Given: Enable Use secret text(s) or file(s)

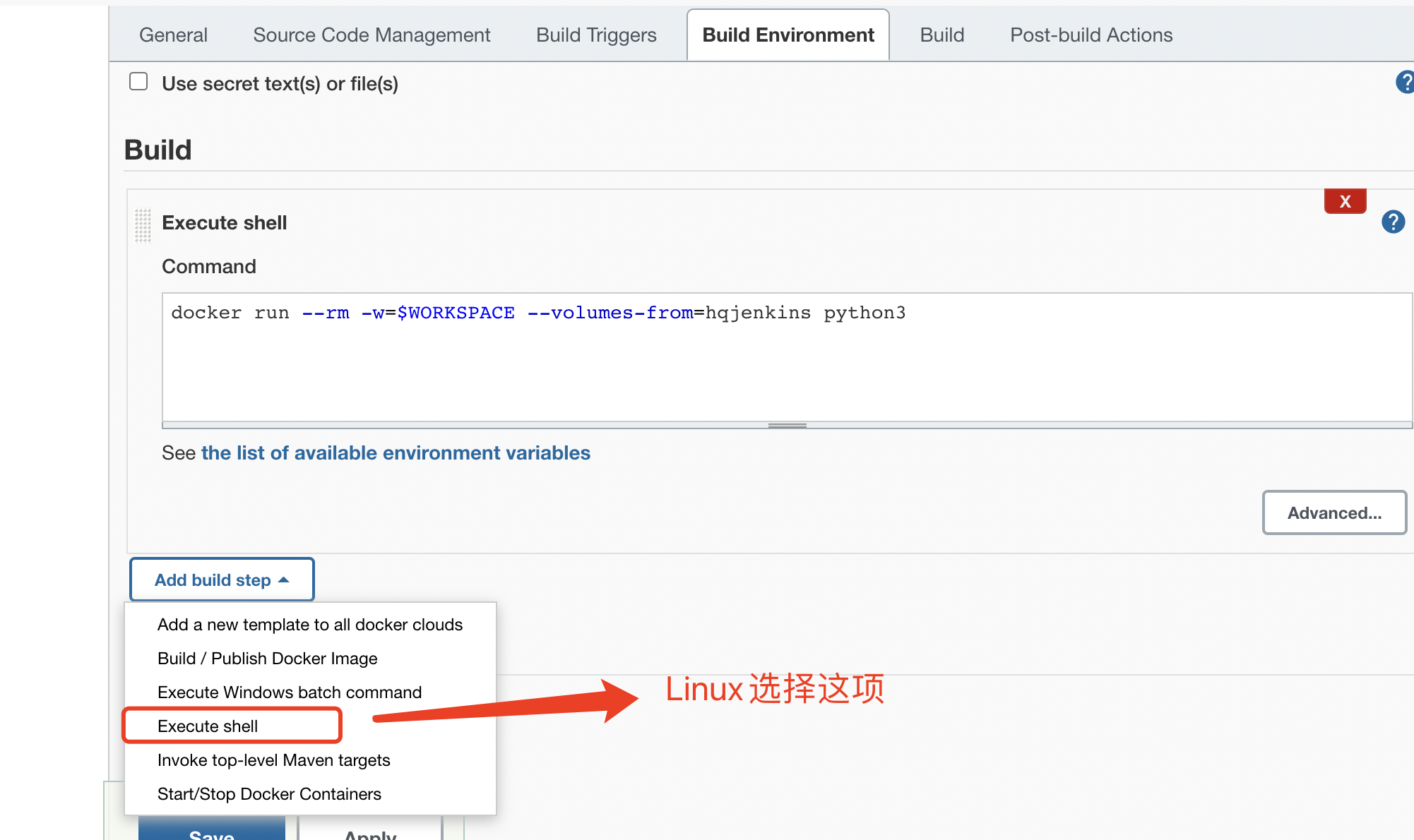Looking at the screenshot, I should click(x=138, y=82).
